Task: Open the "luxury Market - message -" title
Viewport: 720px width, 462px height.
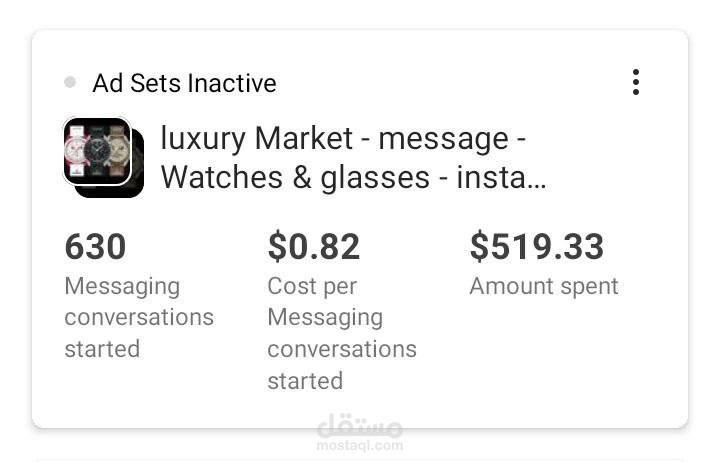Action: click(x=343, y=138)
